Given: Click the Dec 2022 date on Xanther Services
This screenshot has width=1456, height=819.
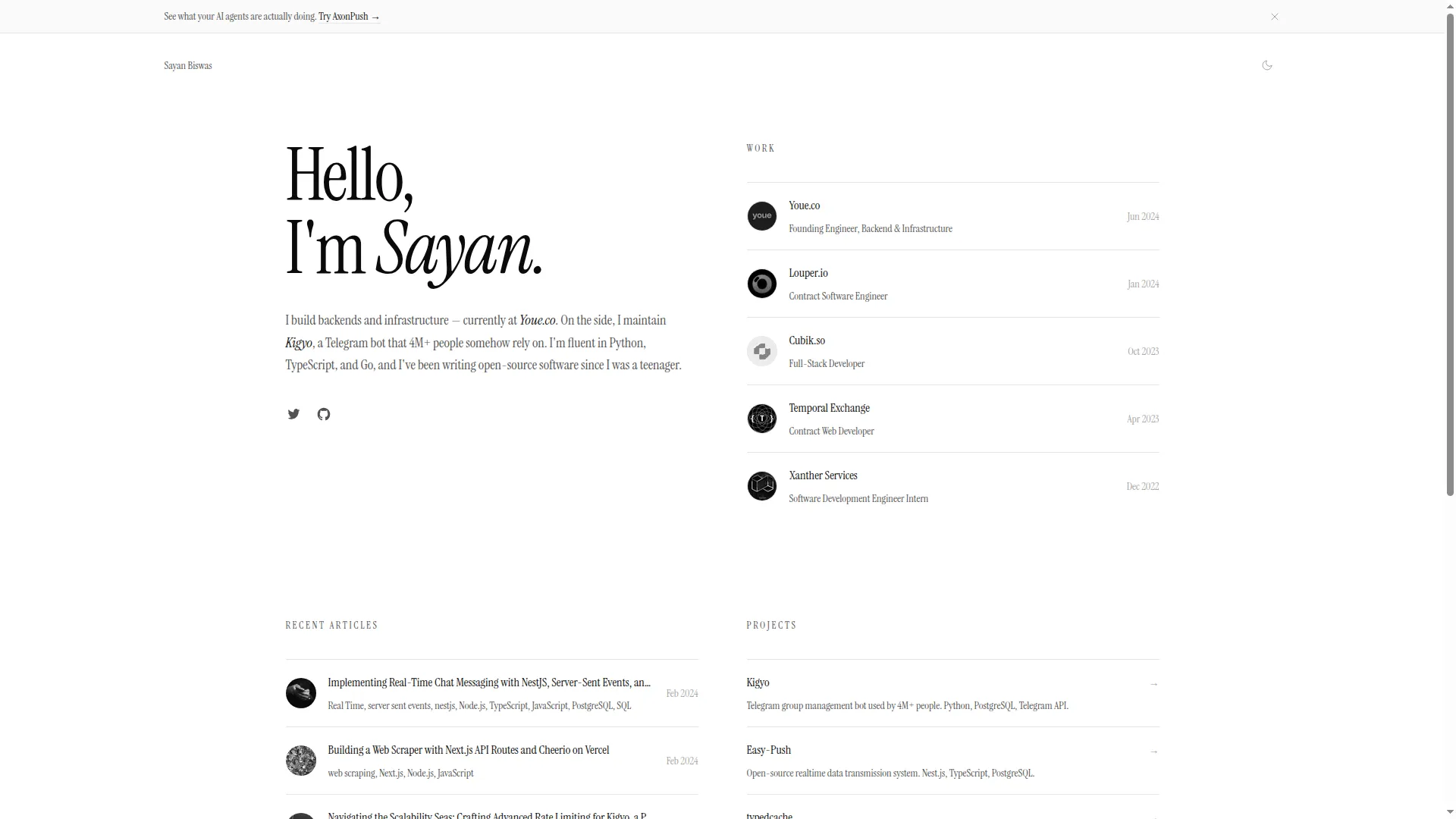Looking at the screenshot, I should click(x=1143, y=487).
